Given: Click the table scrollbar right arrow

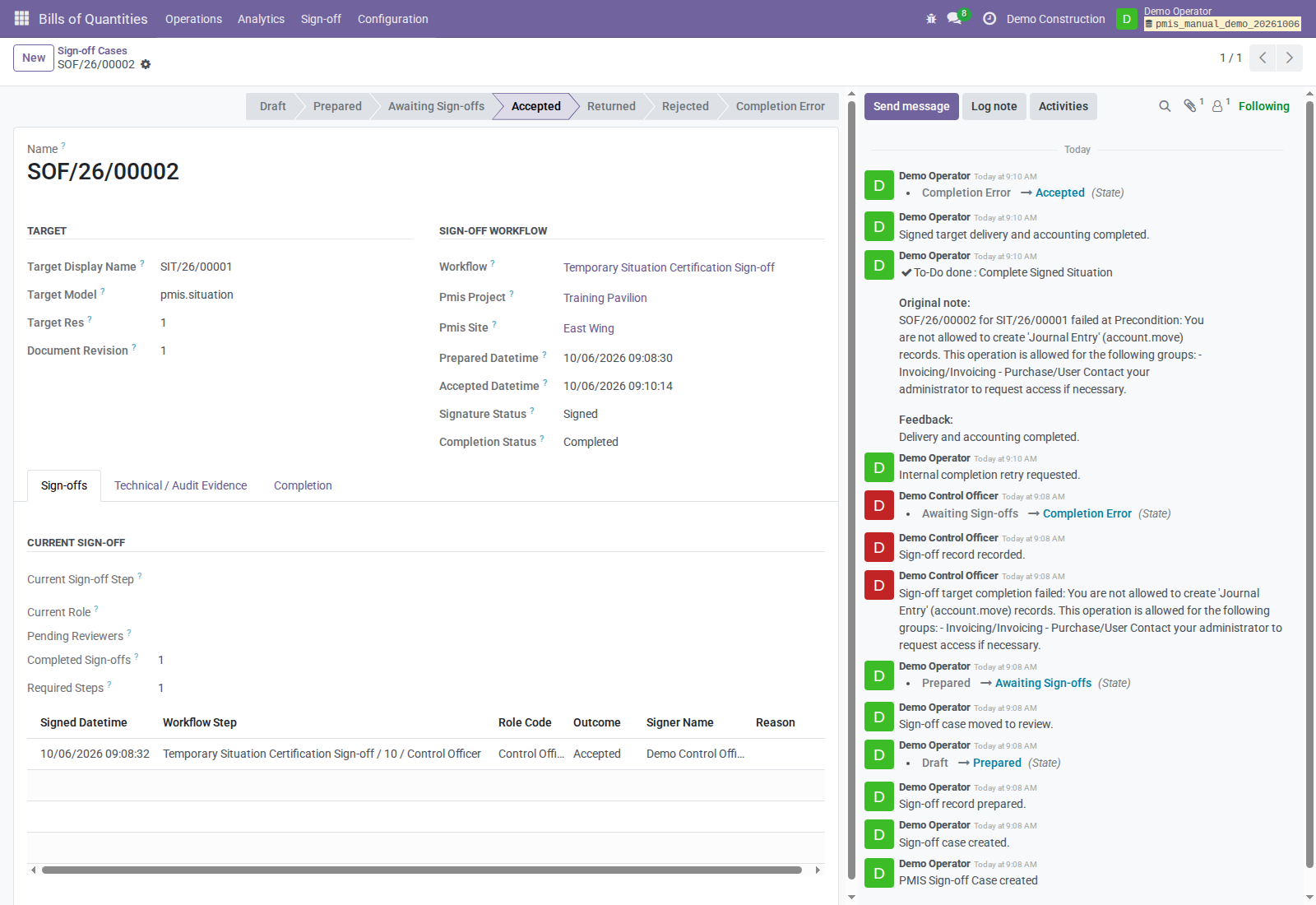Looking at the screenshot, I should pos(818,870).
